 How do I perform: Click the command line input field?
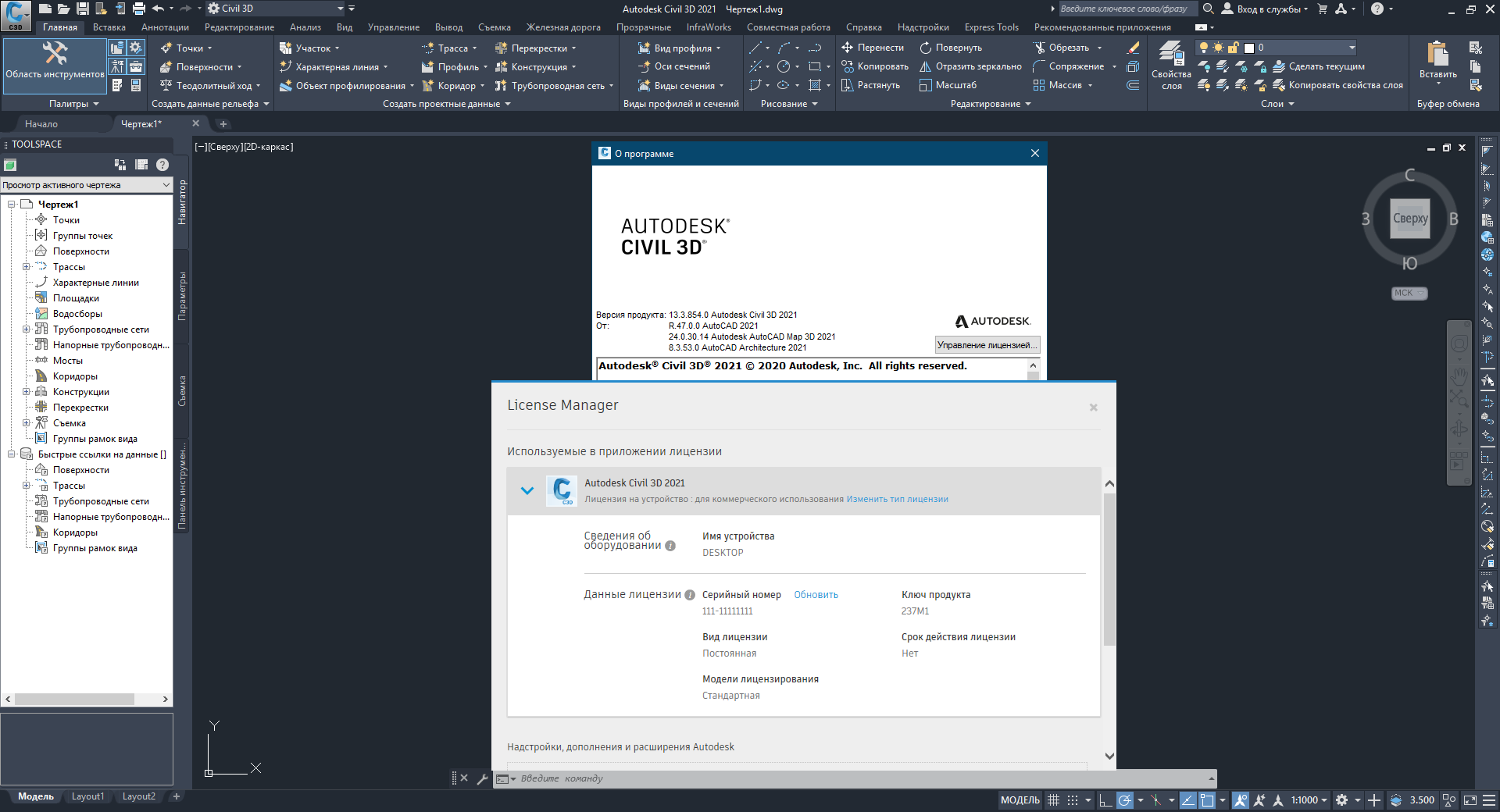pos(859,778)
